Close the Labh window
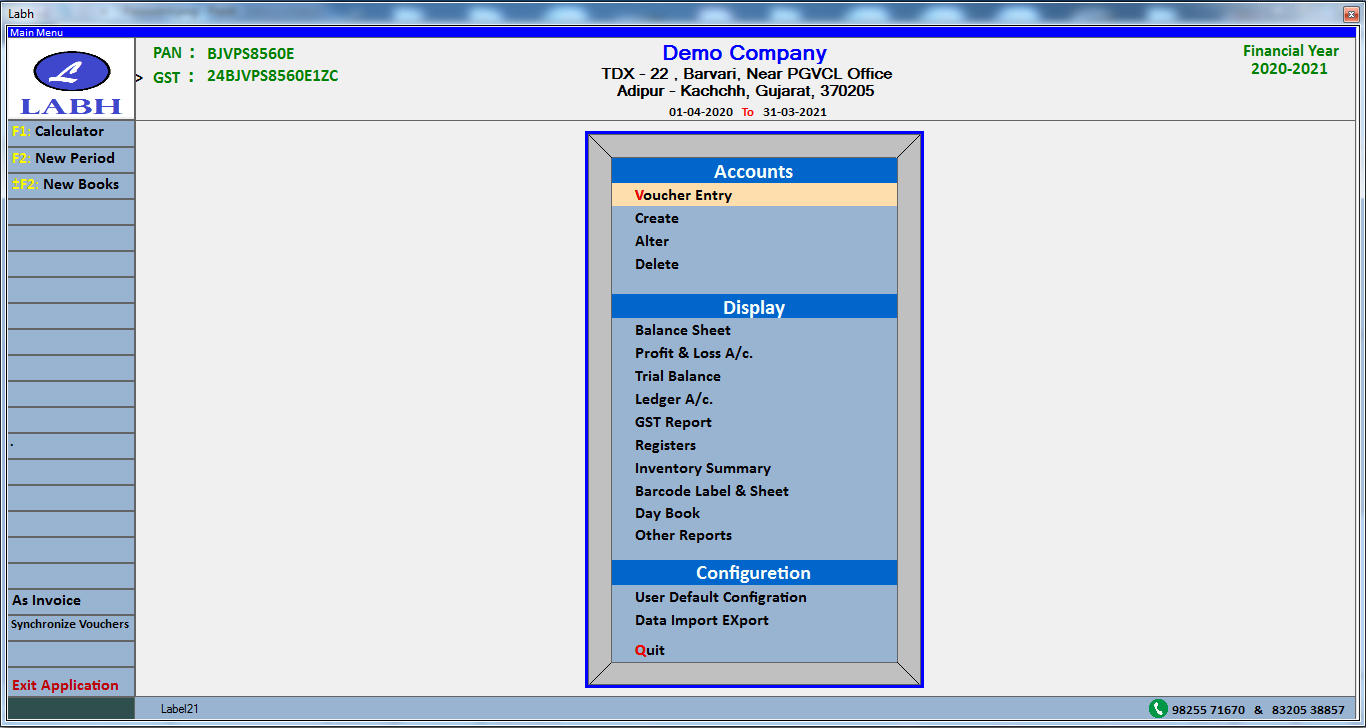Image resolution: width=1366 pixels, height=728 pixels. (1351, 13)
